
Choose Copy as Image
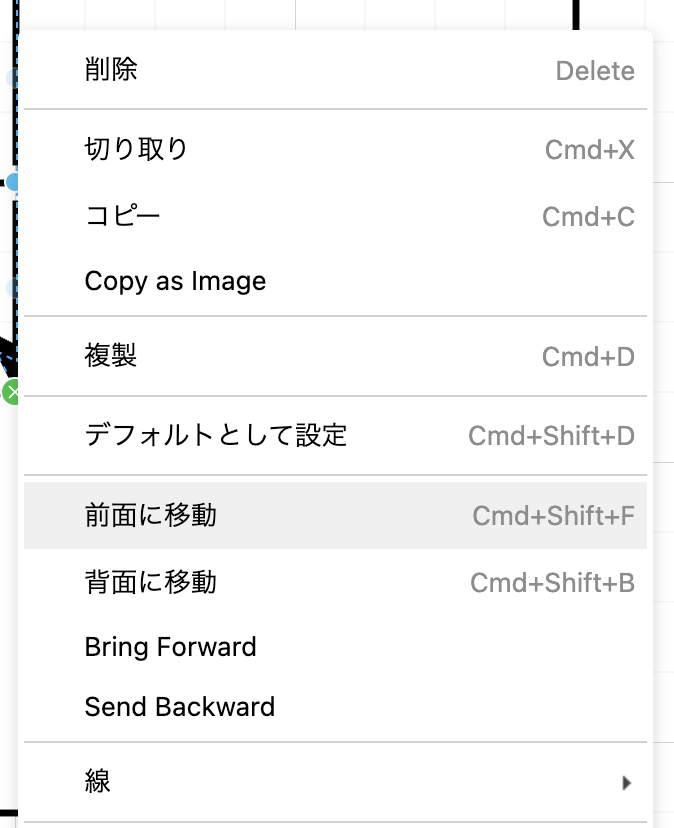[175, 281]
